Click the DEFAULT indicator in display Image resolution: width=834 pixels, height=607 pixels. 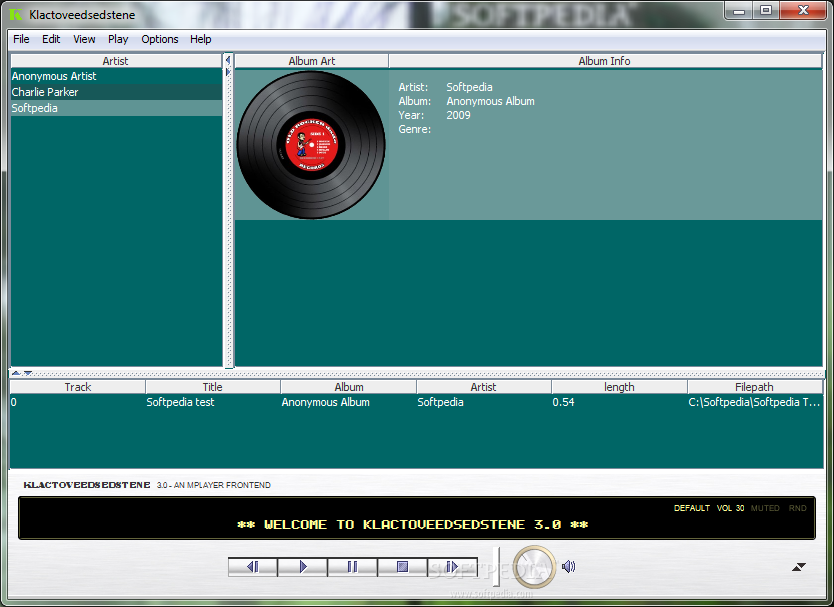[x=691, y=508]
